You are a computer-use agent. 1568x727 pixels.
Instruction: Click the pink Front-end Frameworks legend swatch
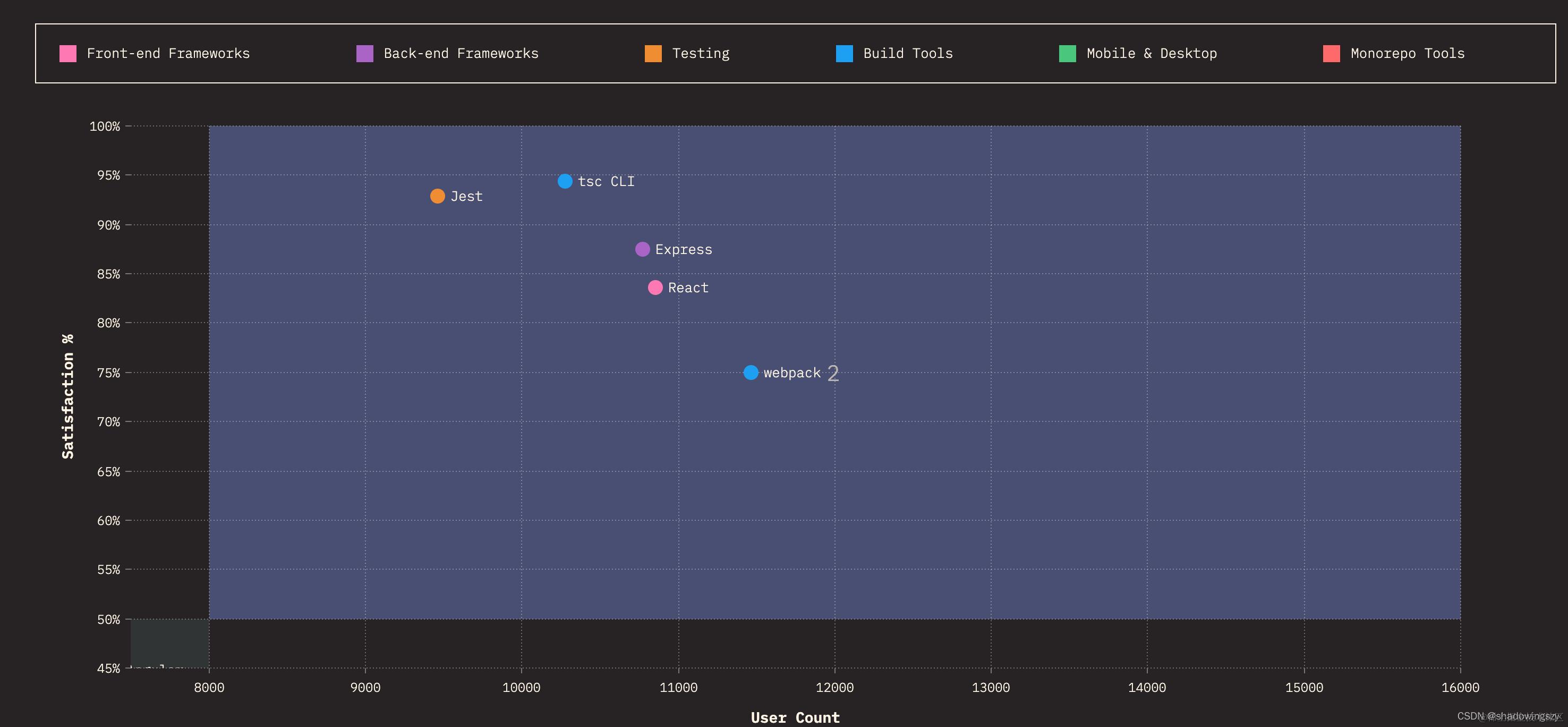coord(67,54)
